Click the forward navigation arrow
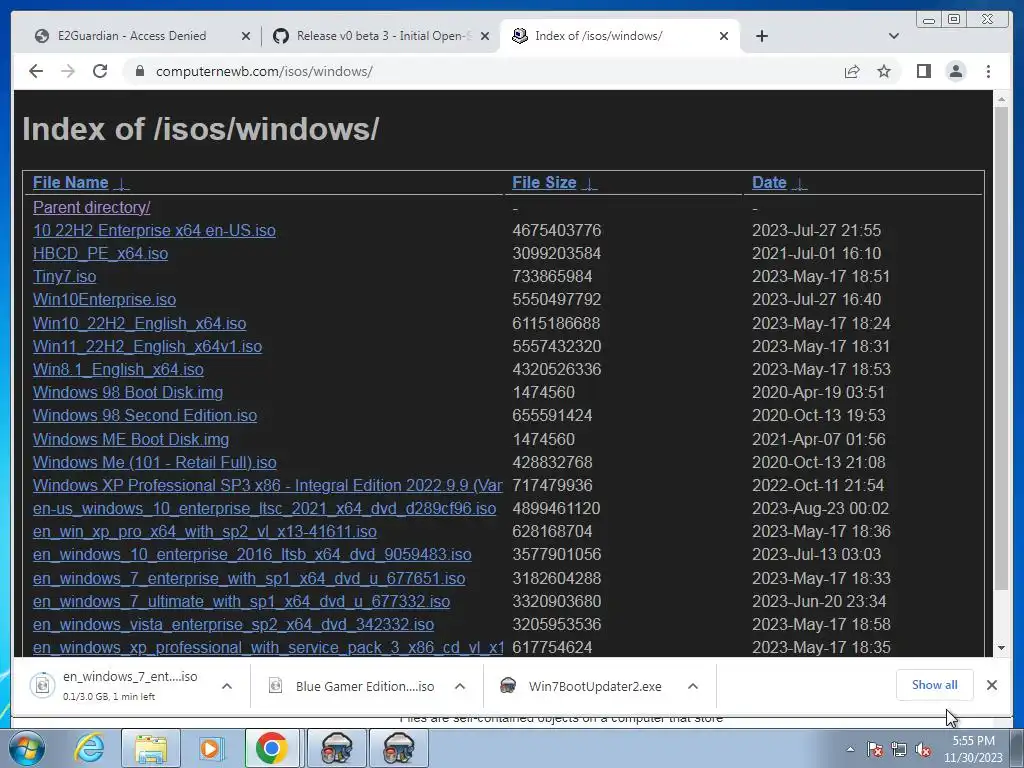1024x768 pixels. coord(68,71)
